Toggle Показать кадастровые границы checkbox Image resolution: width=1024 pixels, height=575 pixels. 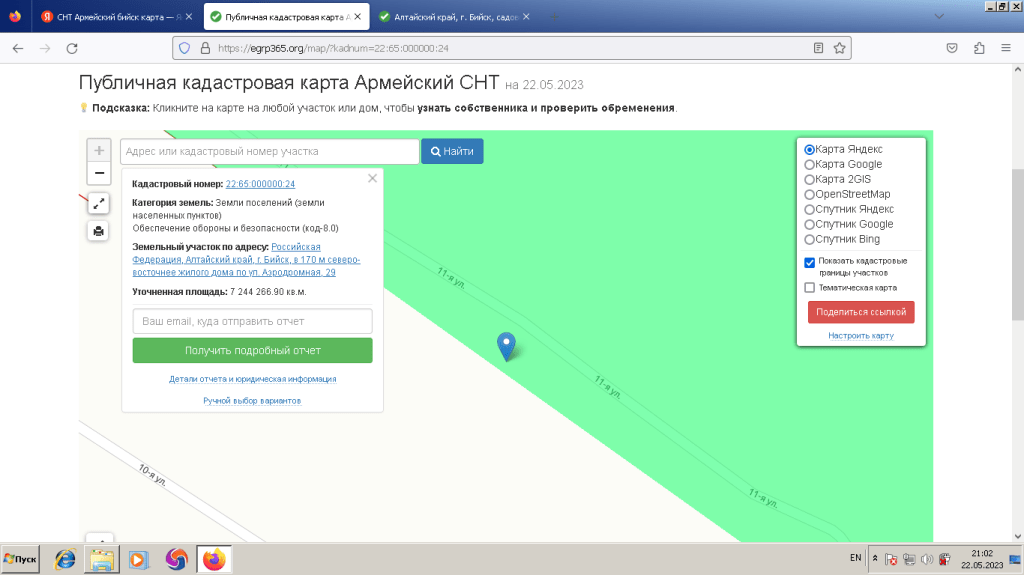[x=810, y=262]
